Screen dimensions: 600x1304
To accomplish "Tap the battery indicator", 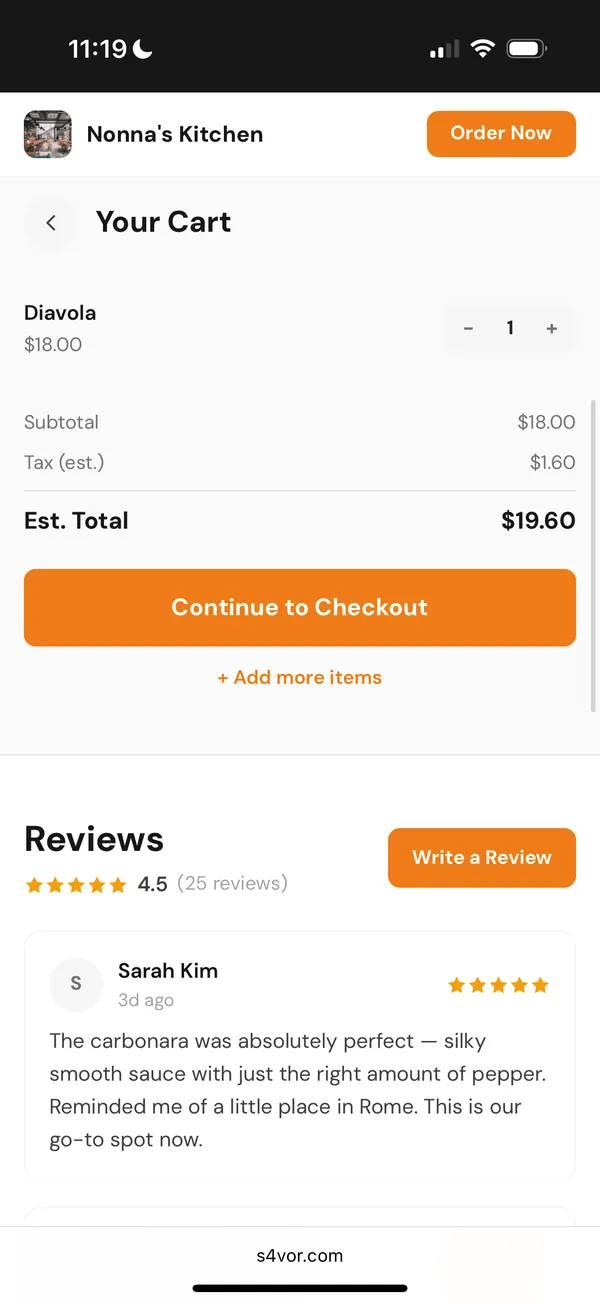I will click(x=525, y=47).
